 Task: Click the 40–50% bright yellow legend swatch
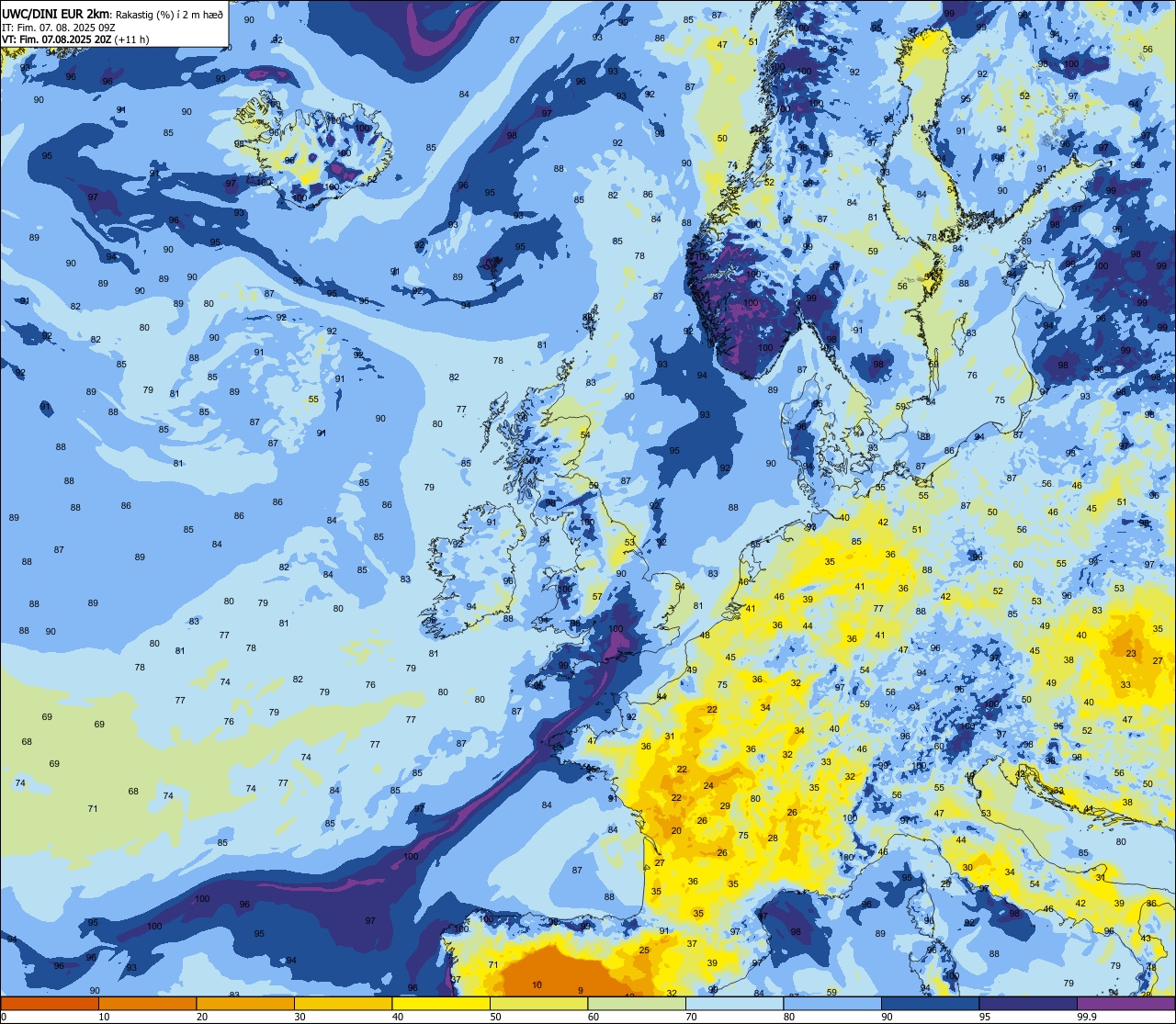[x=441, y=1003]
